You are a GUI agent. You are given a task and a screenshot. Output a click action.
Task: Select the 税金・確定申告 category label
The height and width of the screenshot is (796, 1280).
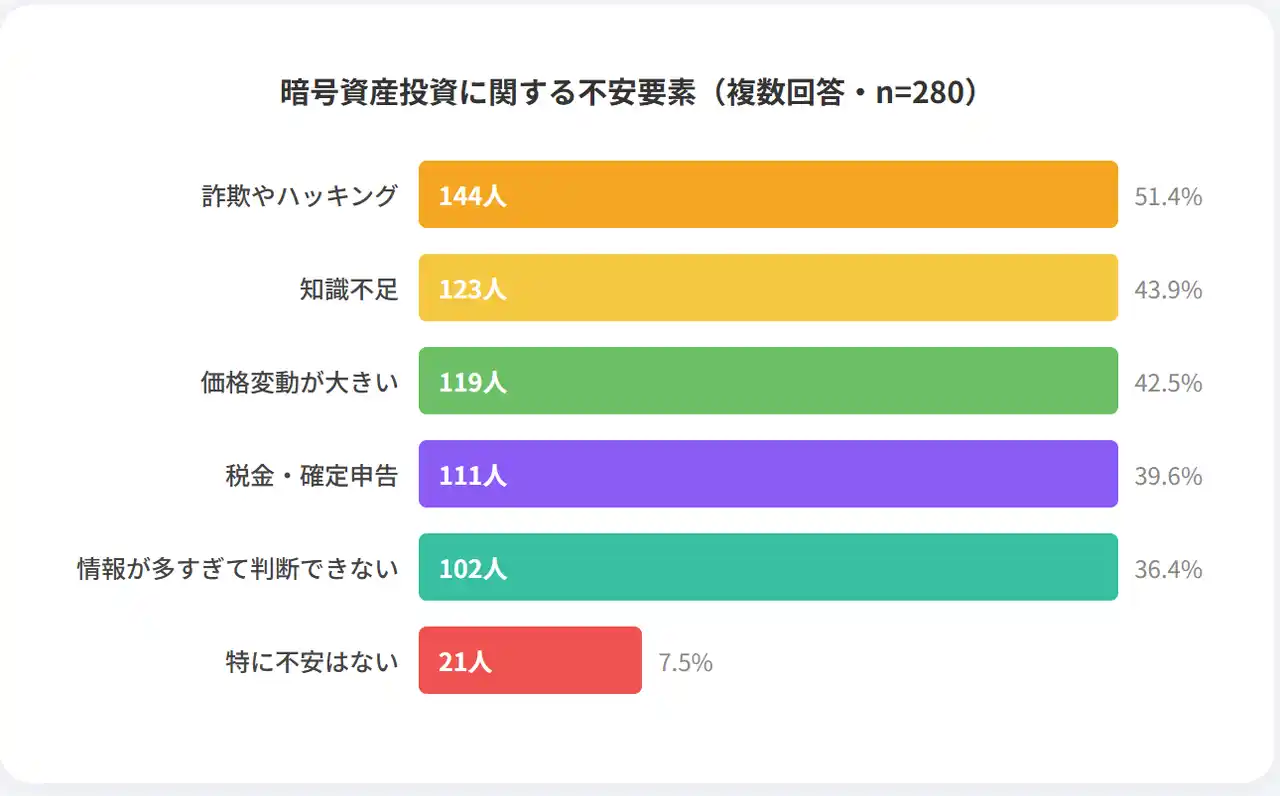tap(311, 475)
